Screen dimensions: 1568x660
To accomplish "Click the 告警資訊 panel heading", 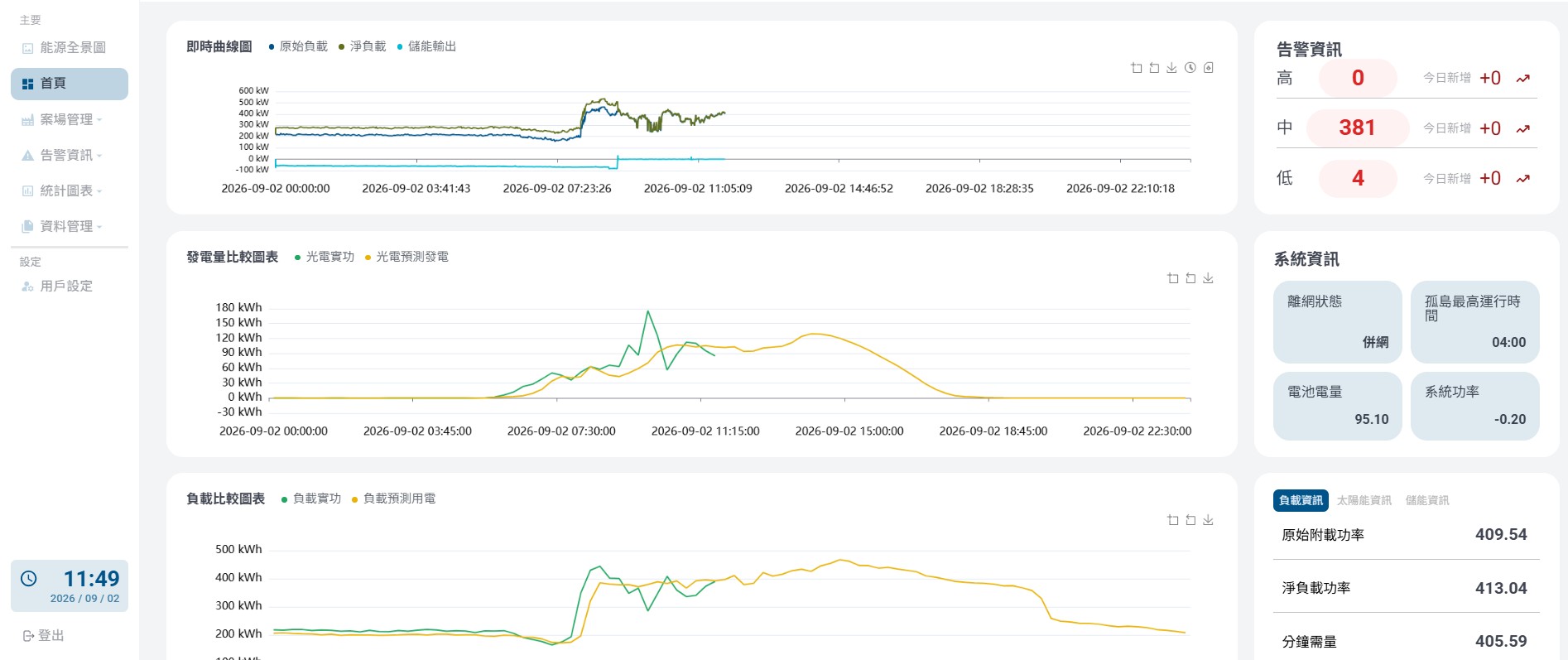I will tap(1310, 50).
